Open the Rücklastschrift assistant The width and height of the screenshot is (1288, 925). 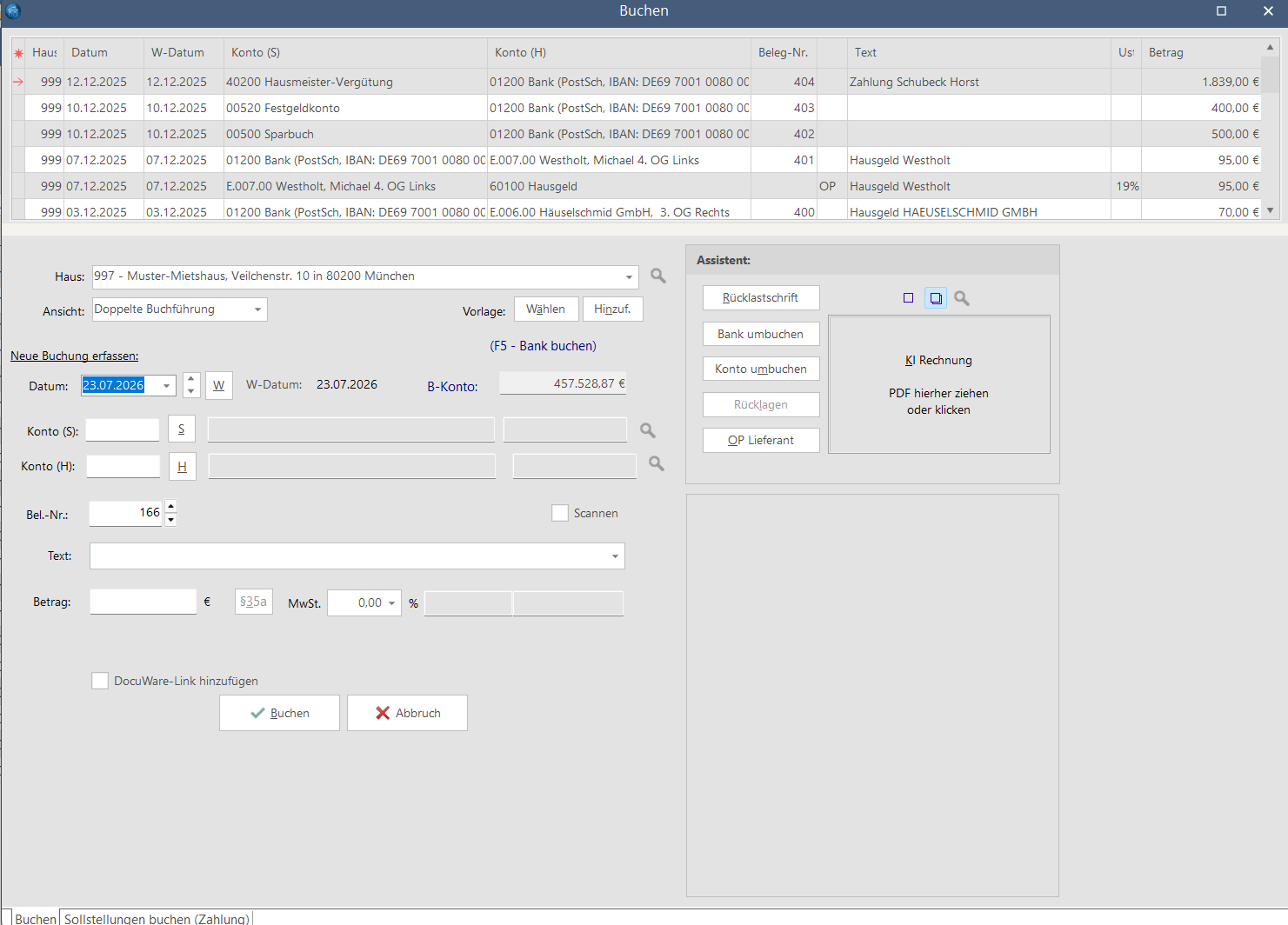pos(761,298)
